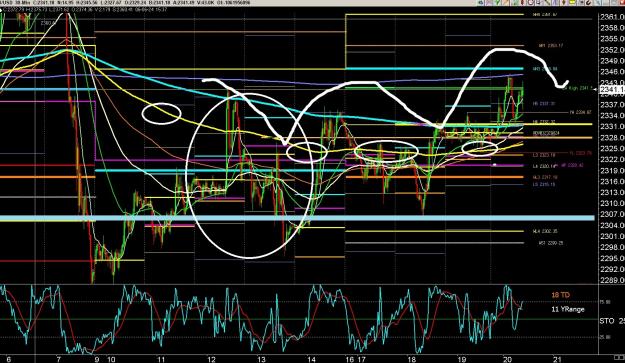Screen dimensions: 625x363
Task: Click the L3 2323.78 level label
Action: pyautogui.click(x=544, y=154)
